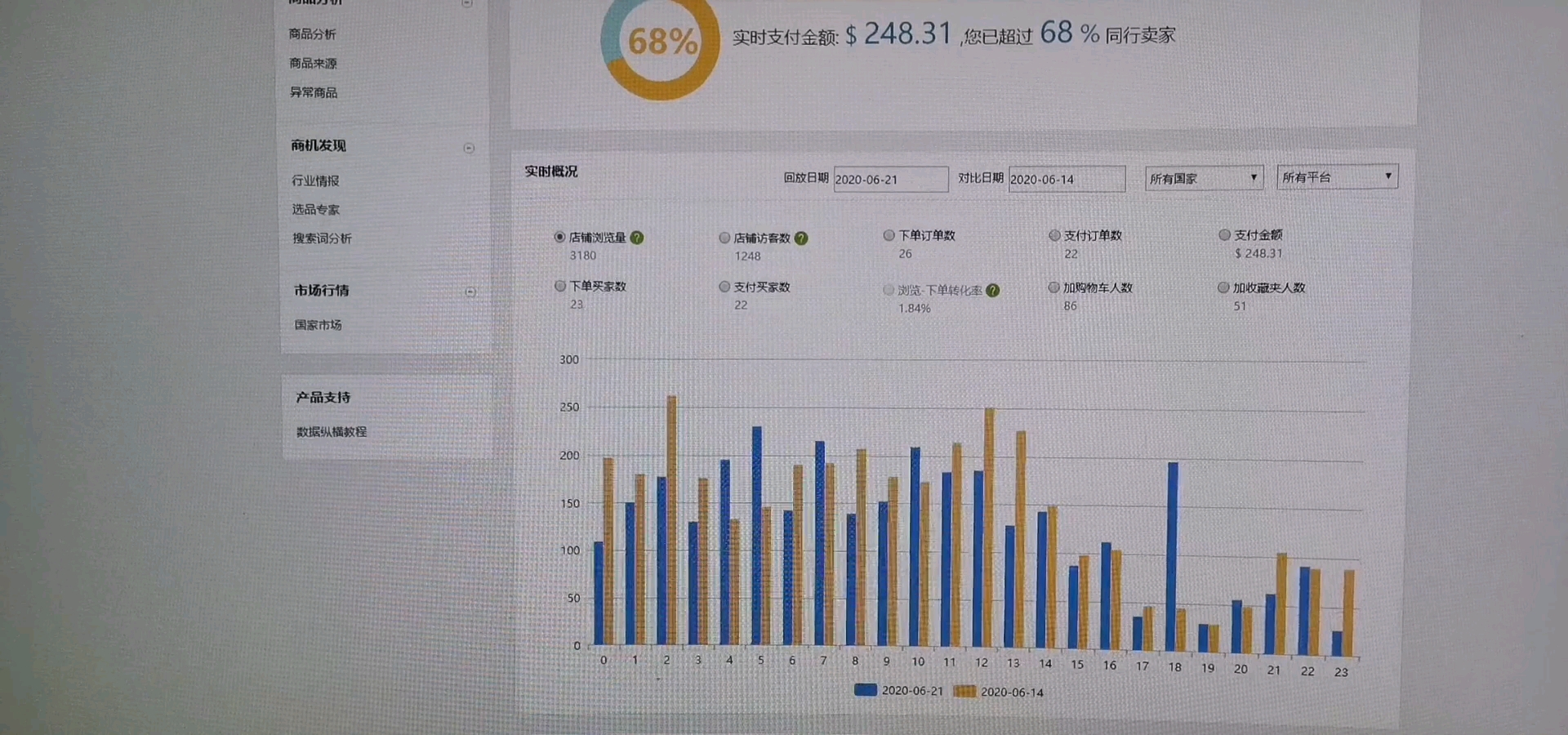The image size is (1568, 735).
Task: Click the 300 y-axis label
Action: 569,359
